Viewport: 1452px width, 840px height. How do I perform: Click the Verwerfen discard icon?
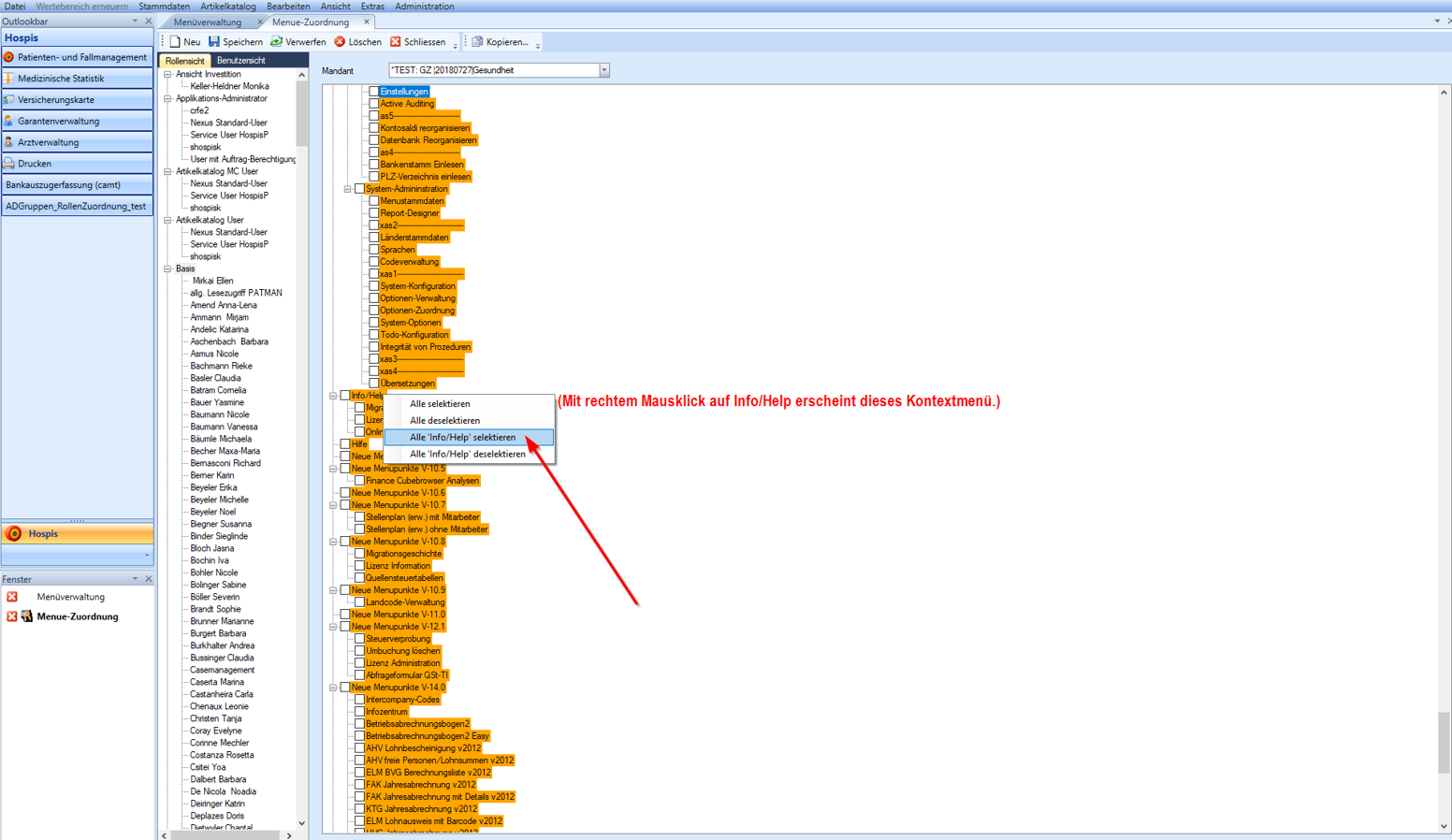coord(277,42)
